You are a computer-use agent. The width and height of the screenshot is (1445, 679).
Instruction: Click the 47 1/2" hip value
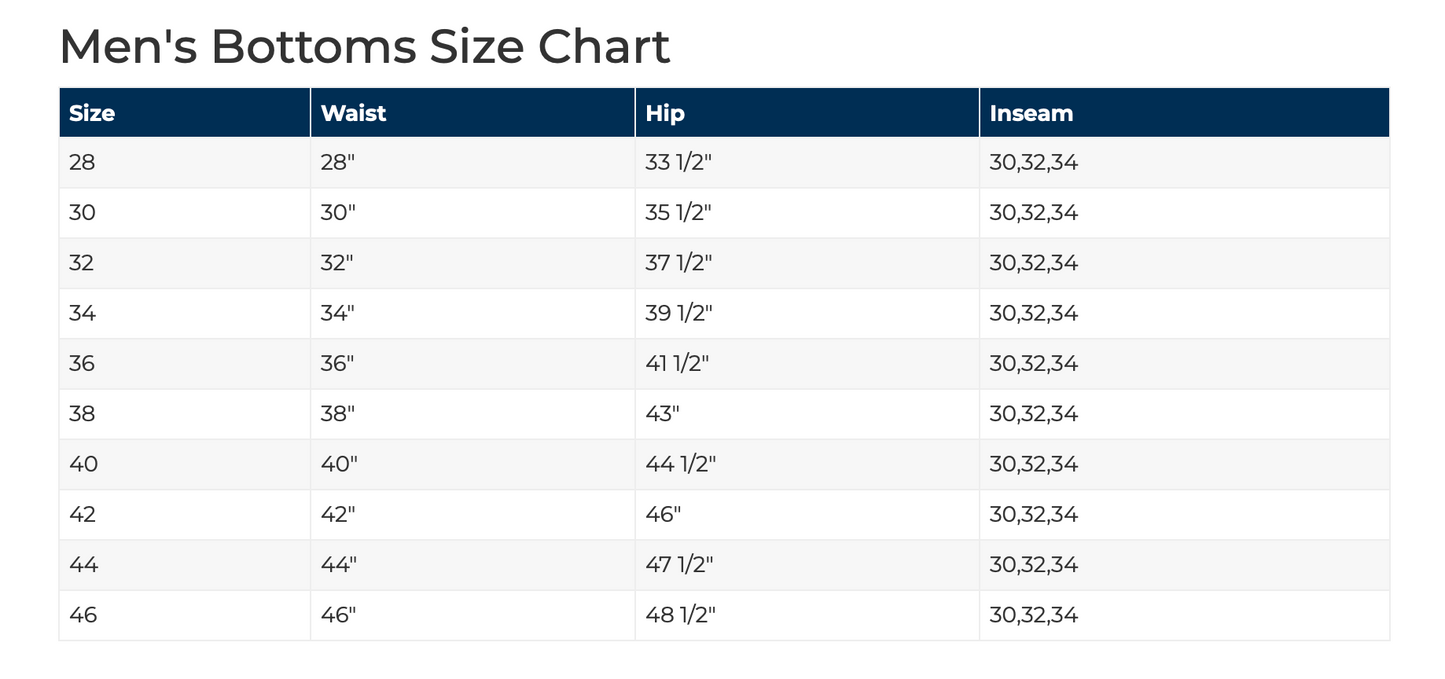(679, 564)
